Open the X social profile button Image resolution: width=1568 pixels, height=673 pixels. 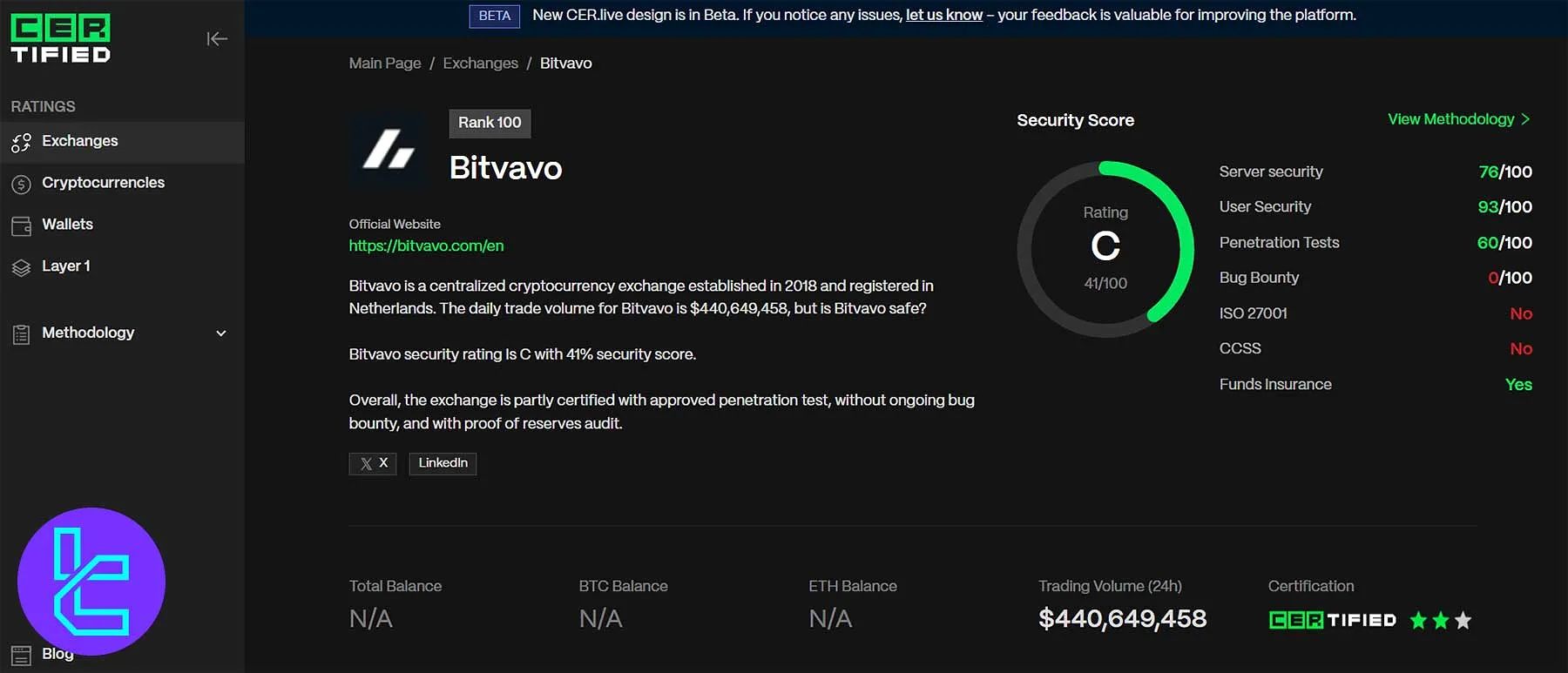pos(373,463)
